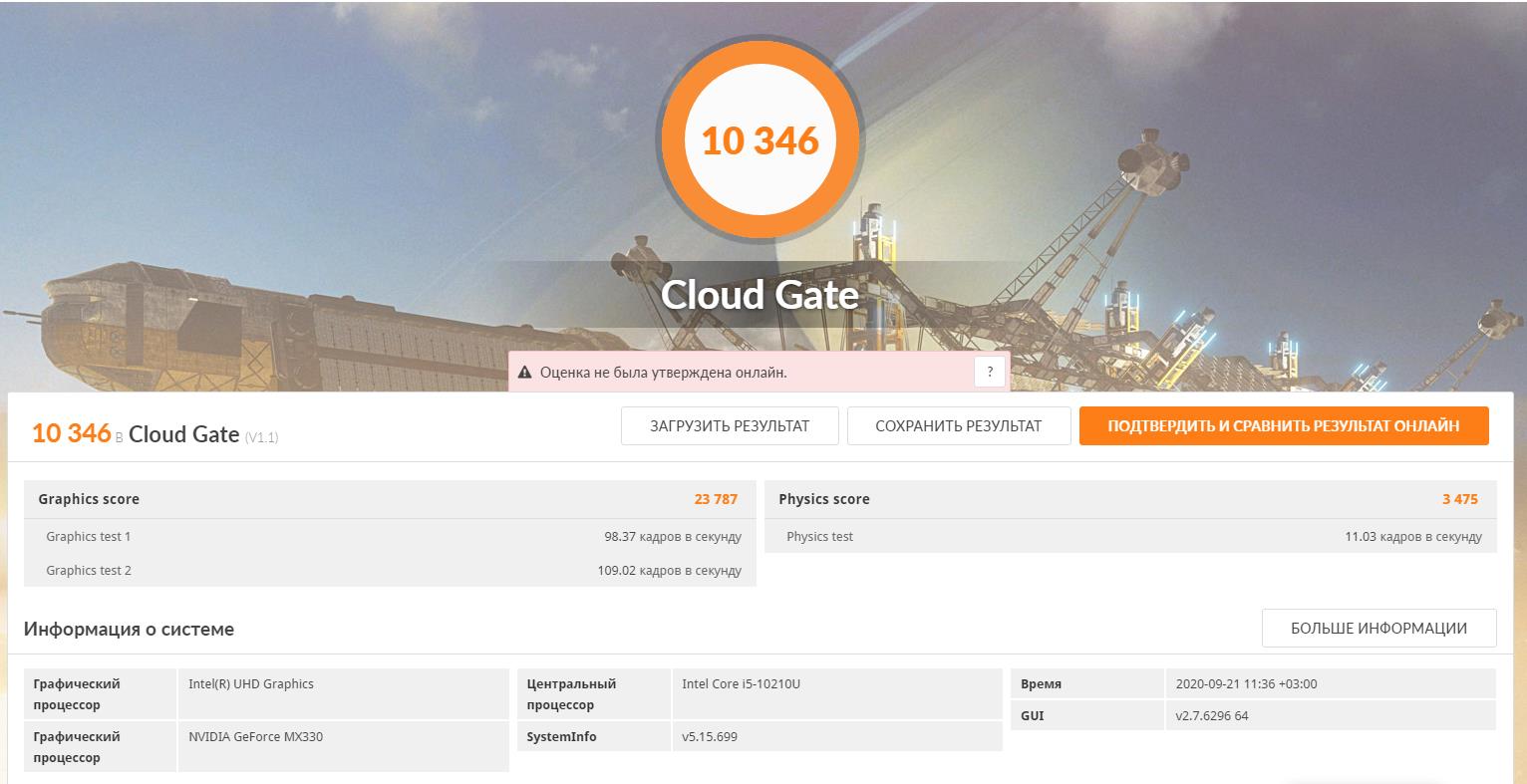Select the Graphics score value 23 787
The image size is (1527, 784).
click(x=716, y=499)
